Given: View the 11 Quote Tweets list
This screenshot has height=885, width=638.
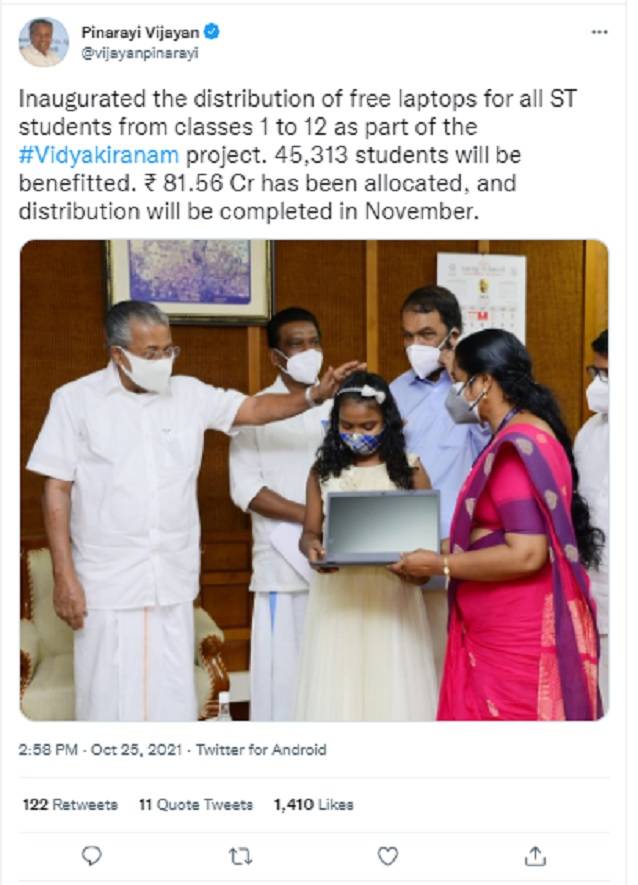Looking at the screenshot, I should [x=196, y=804].
